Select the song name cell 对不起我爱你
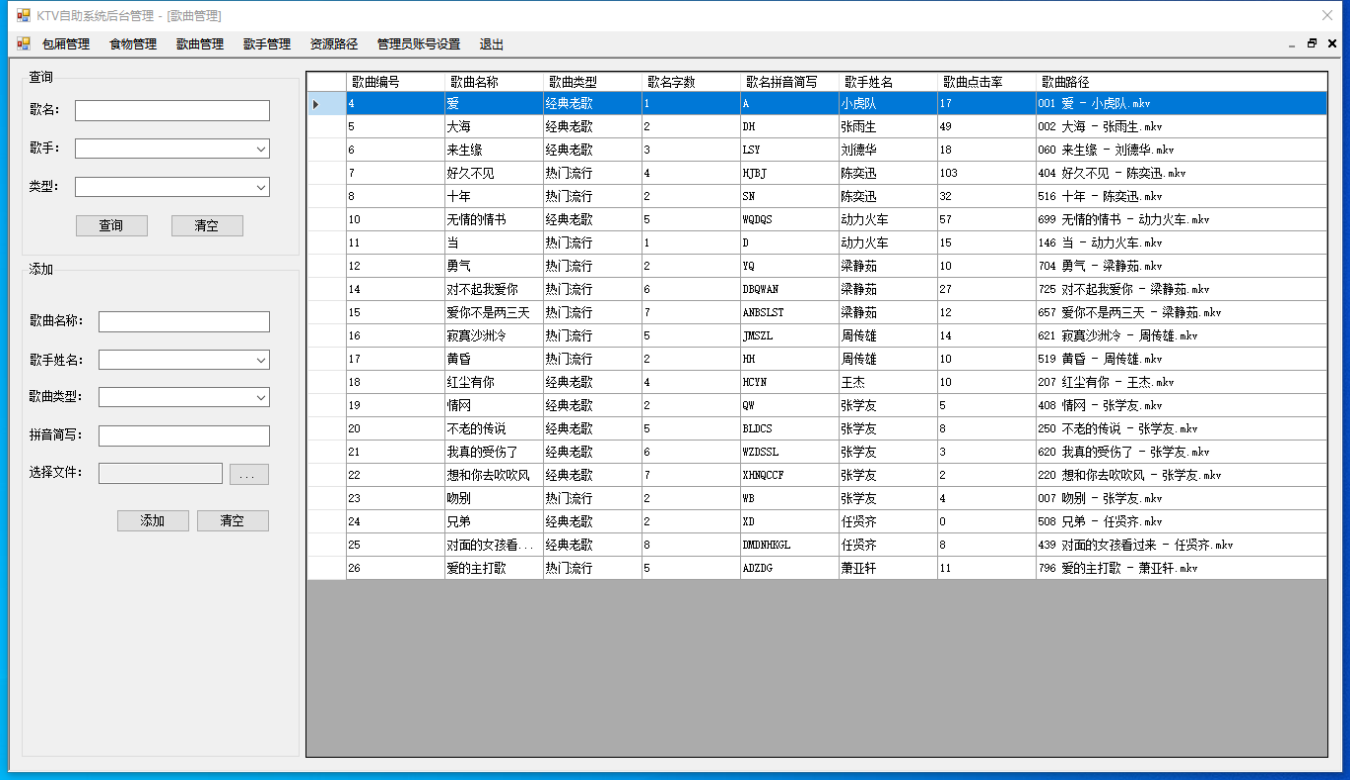 tap(494, 289)
